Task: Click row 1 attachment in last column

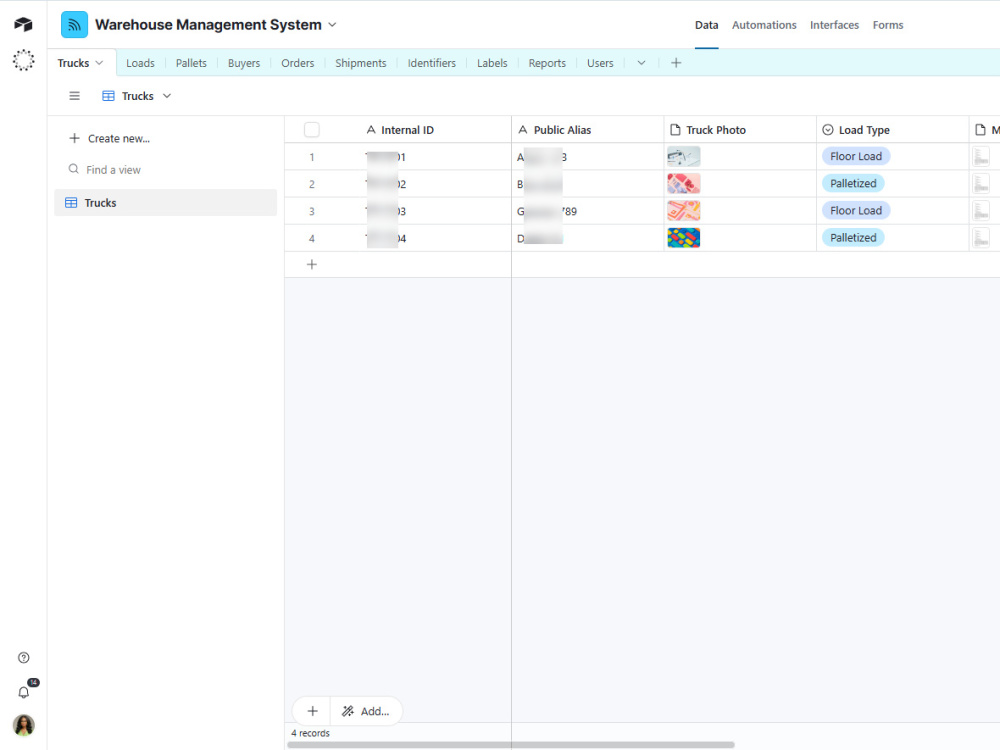Action: pyautogui.click(x=981, y=156)
